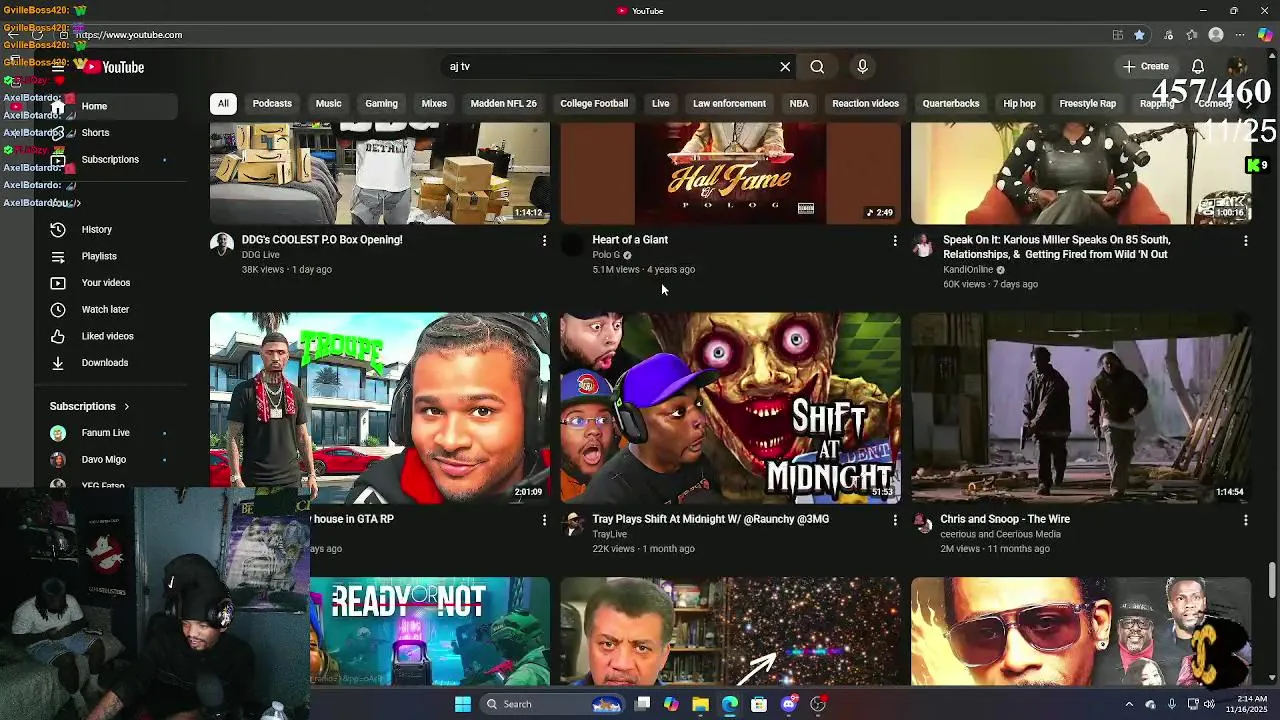Viewport: 1280px width, 720px height.
Task: Open the Windows Start menu
Action: [463, 704]
